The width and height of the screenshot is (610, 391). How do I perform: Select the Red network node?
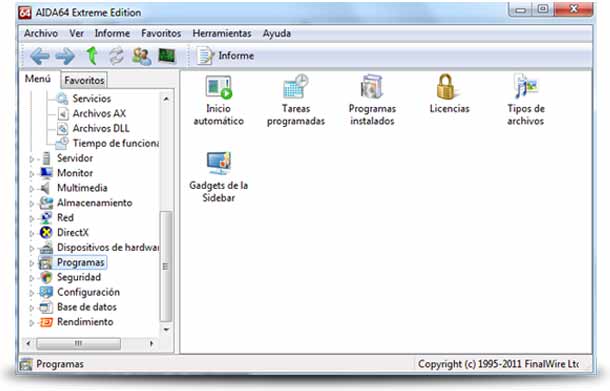click(x=65, y=217)
